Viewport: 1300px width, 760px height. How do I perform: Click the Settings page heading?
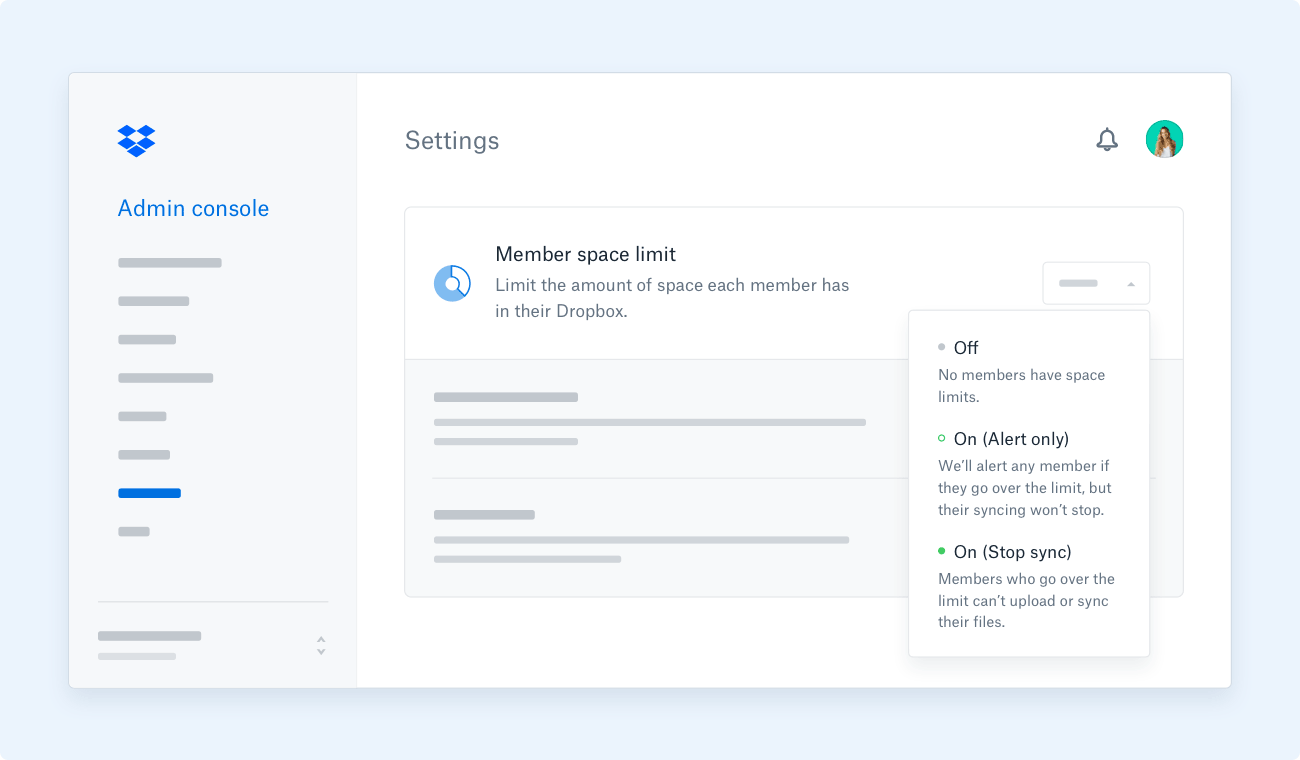pyautogui.click(x=451, y=141)
